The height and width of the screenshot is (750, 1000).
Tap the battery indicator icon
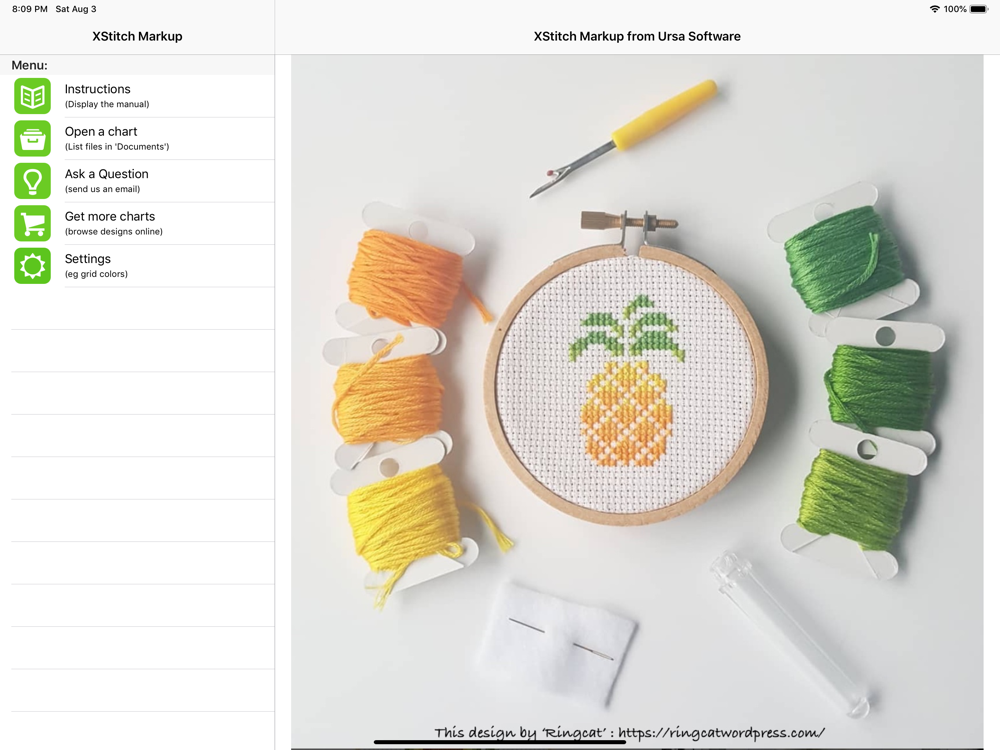pos(979,9)
